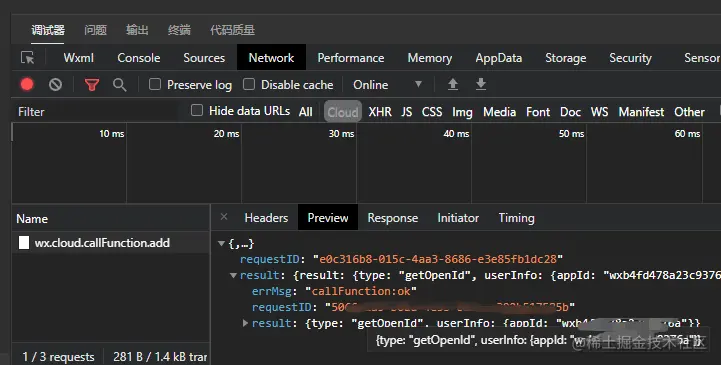Open the Online throttling dropdown

click(387, 85)
